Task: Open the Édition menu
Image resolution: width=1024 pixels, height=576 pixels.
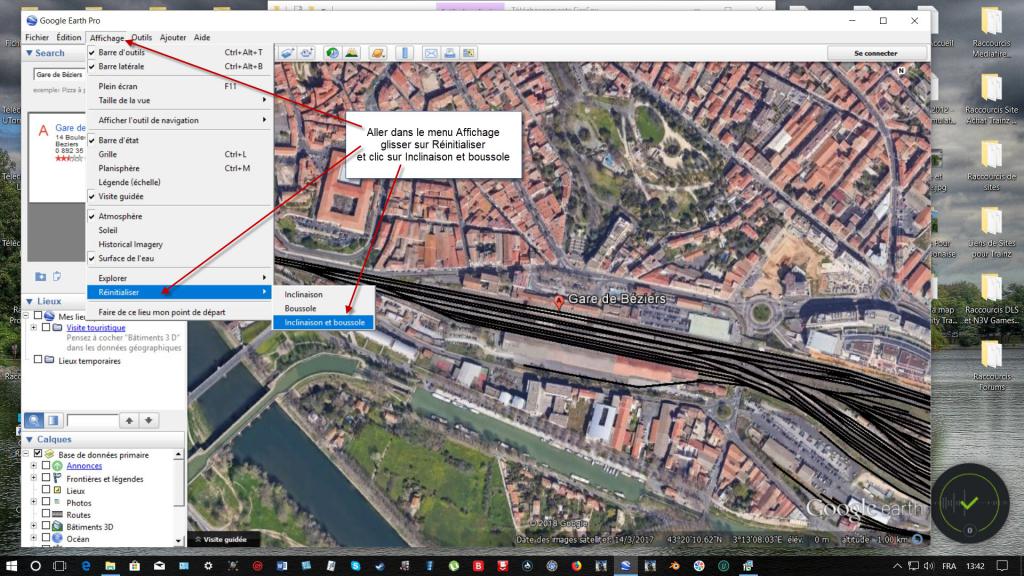Action: click(69, 38)
